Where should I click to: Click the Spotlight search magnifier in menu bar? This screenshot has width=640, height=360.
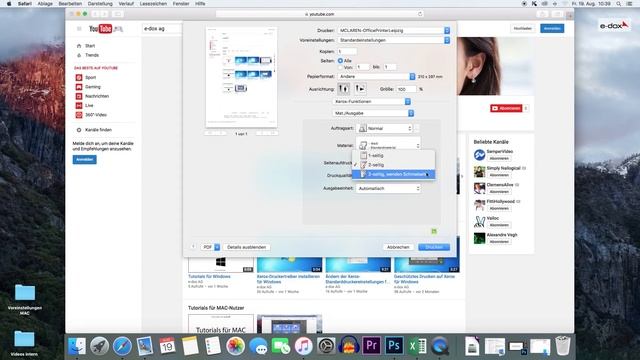point(619,4)
